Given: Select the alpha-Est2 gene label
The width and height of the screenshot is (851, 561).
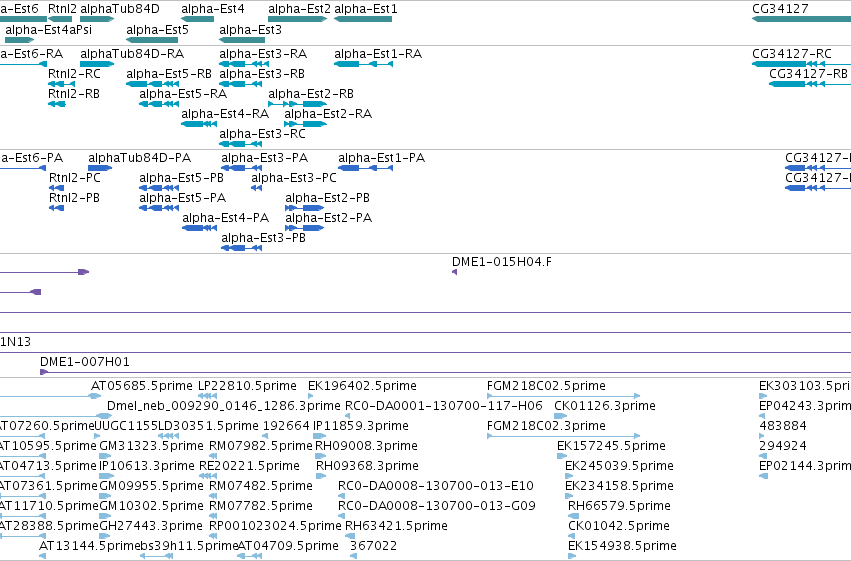Looking at the screenshot, I should click(299, 9).
